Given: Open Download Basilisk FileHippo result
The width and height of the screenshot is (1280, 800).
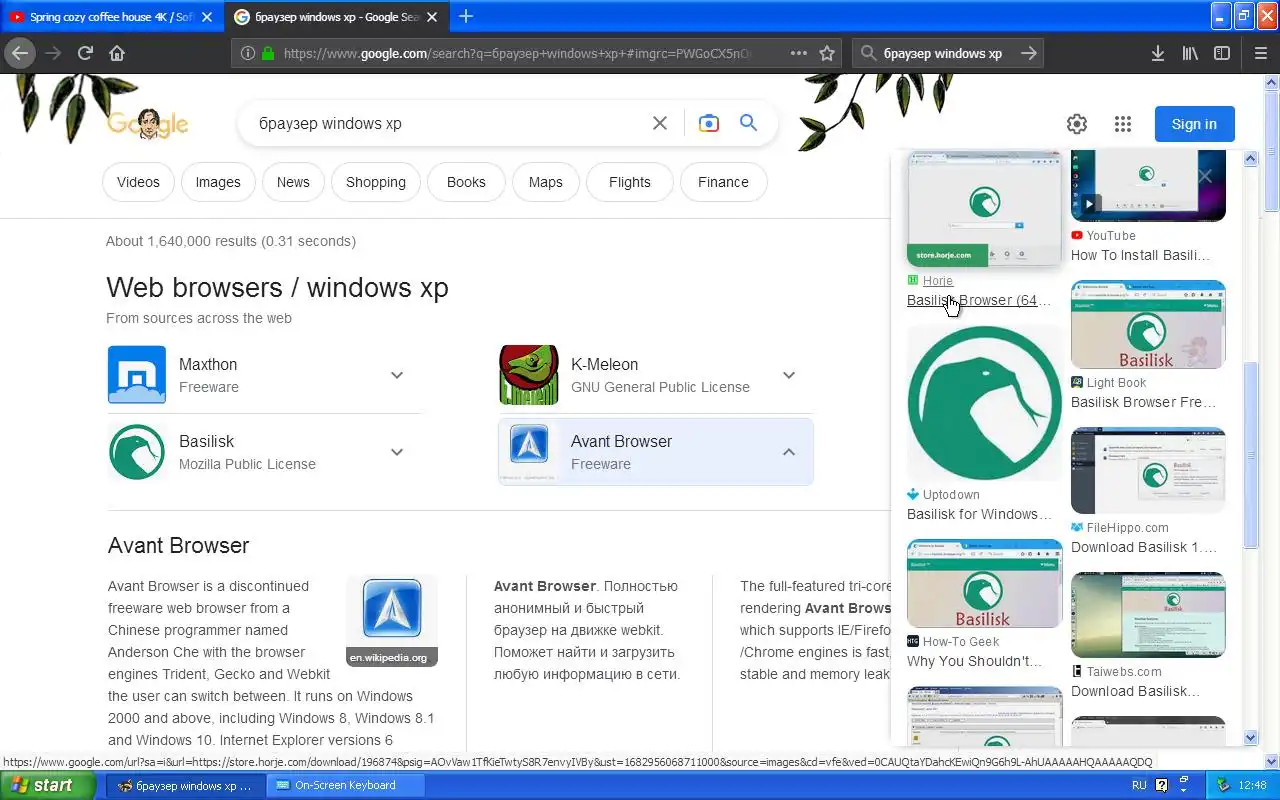Looking at the screenshot, I should click(1144, 547).
